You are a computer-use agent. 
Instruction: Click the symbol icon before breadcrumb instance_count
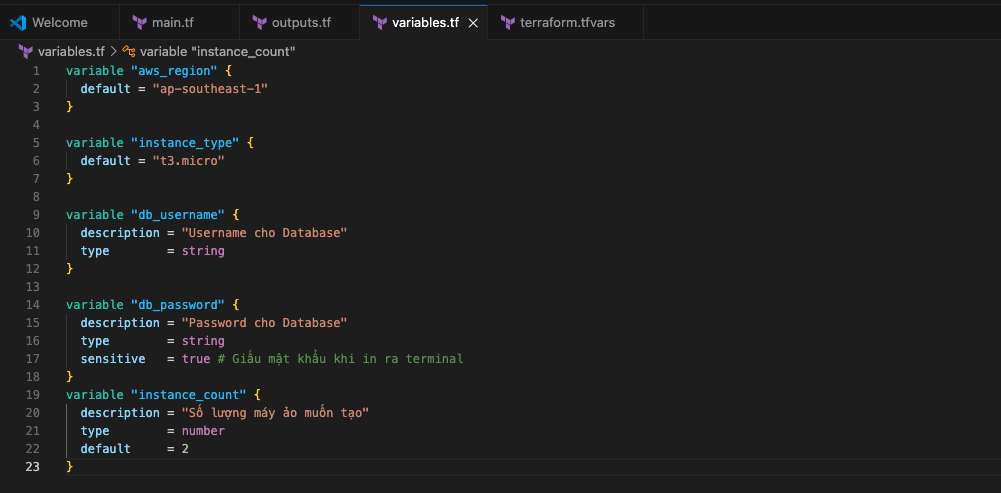(129, 51)
